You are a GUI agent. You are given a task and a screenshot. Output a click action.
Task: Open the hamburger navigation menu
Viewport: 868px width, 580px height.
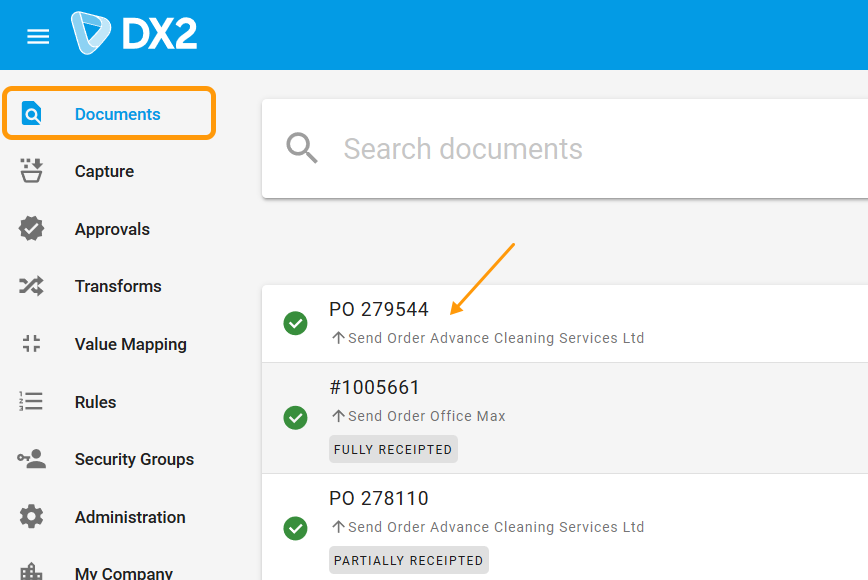coord(38,35)
